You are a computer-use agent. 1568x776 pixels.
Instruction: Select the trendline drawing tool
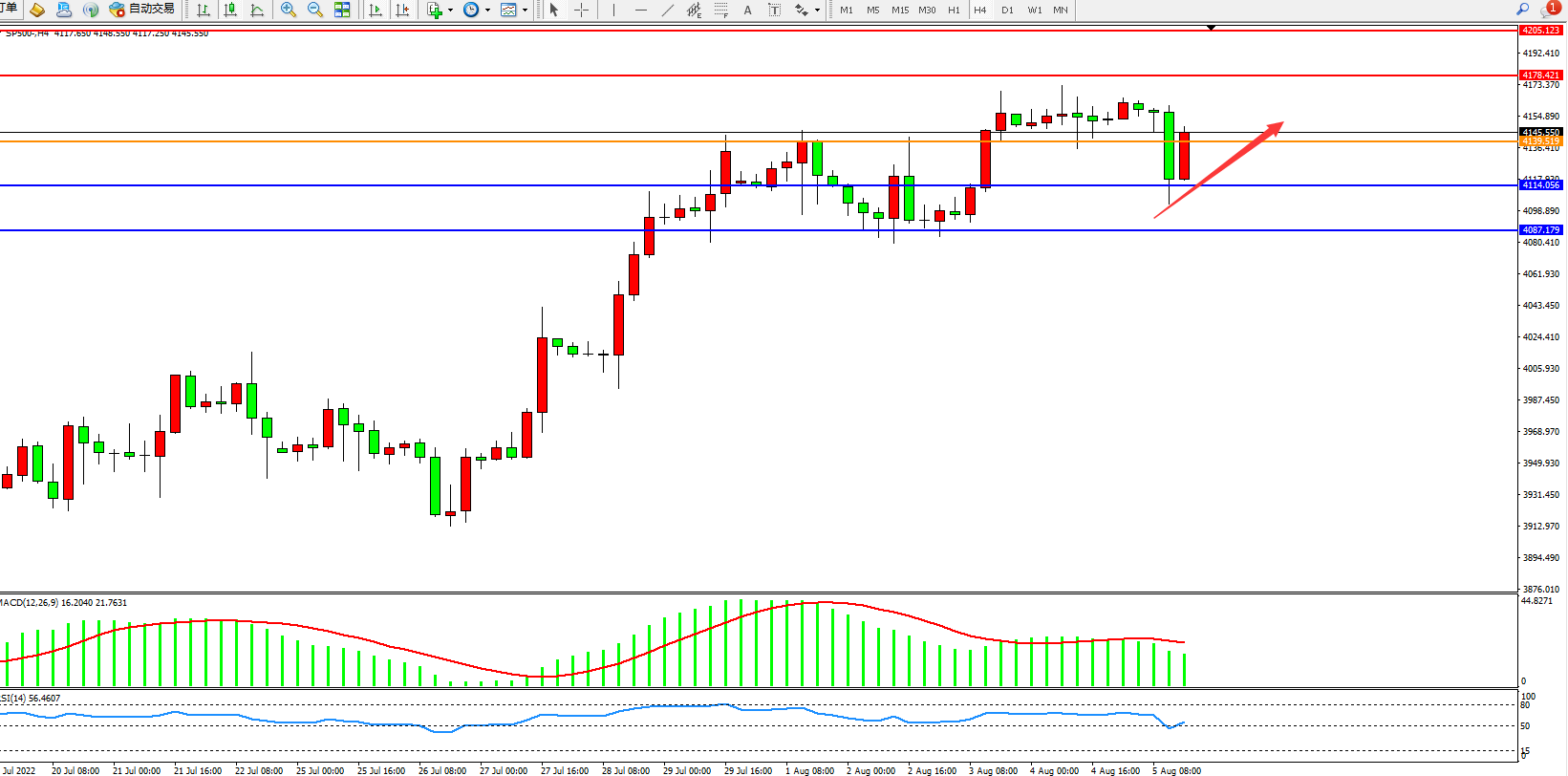(x=667, y=10)
